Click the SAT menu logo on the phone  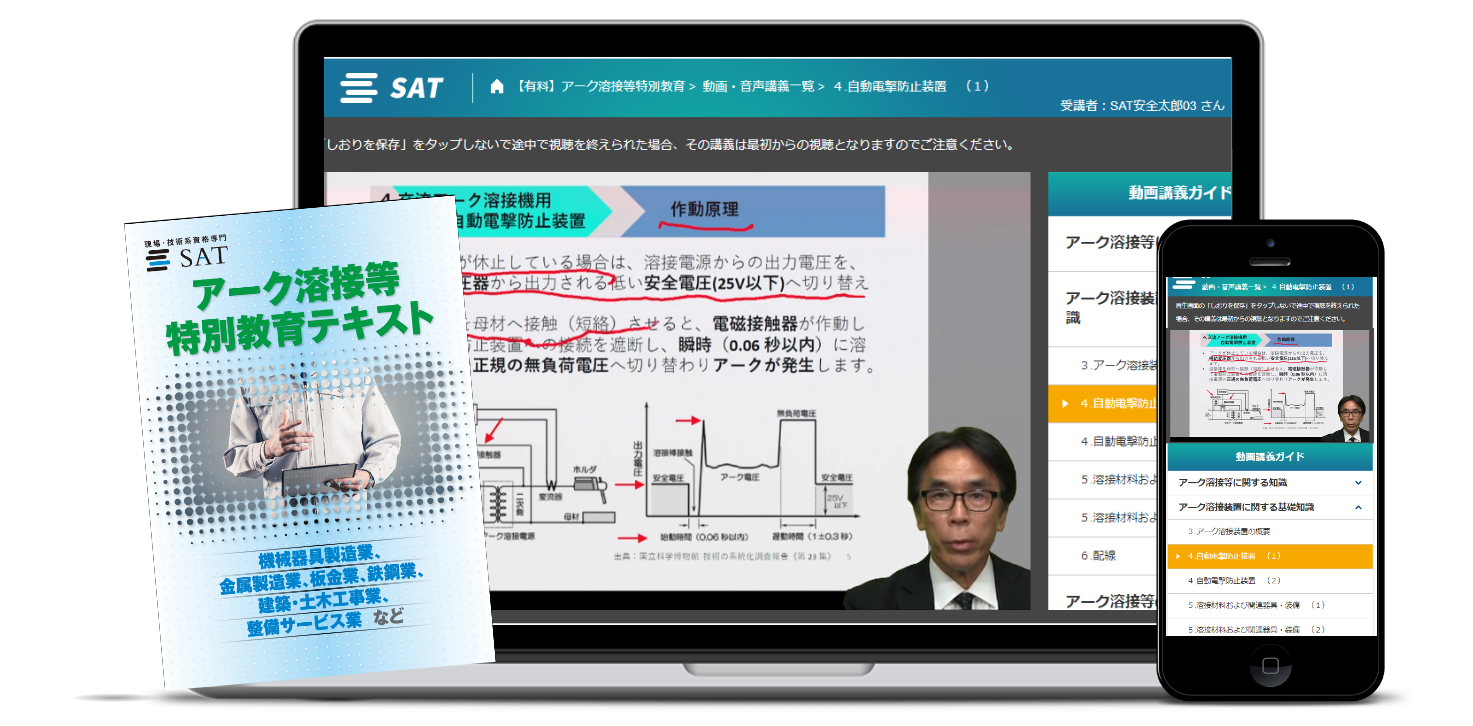click(x=1183, y=284)
